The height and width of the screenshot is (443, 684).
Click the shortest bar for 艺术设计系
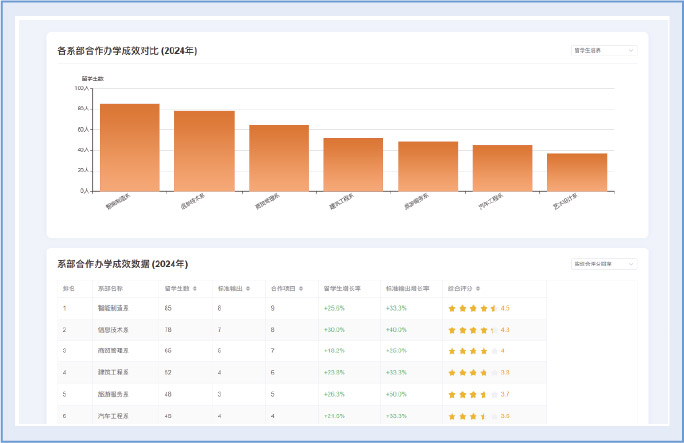click(577, 171)
